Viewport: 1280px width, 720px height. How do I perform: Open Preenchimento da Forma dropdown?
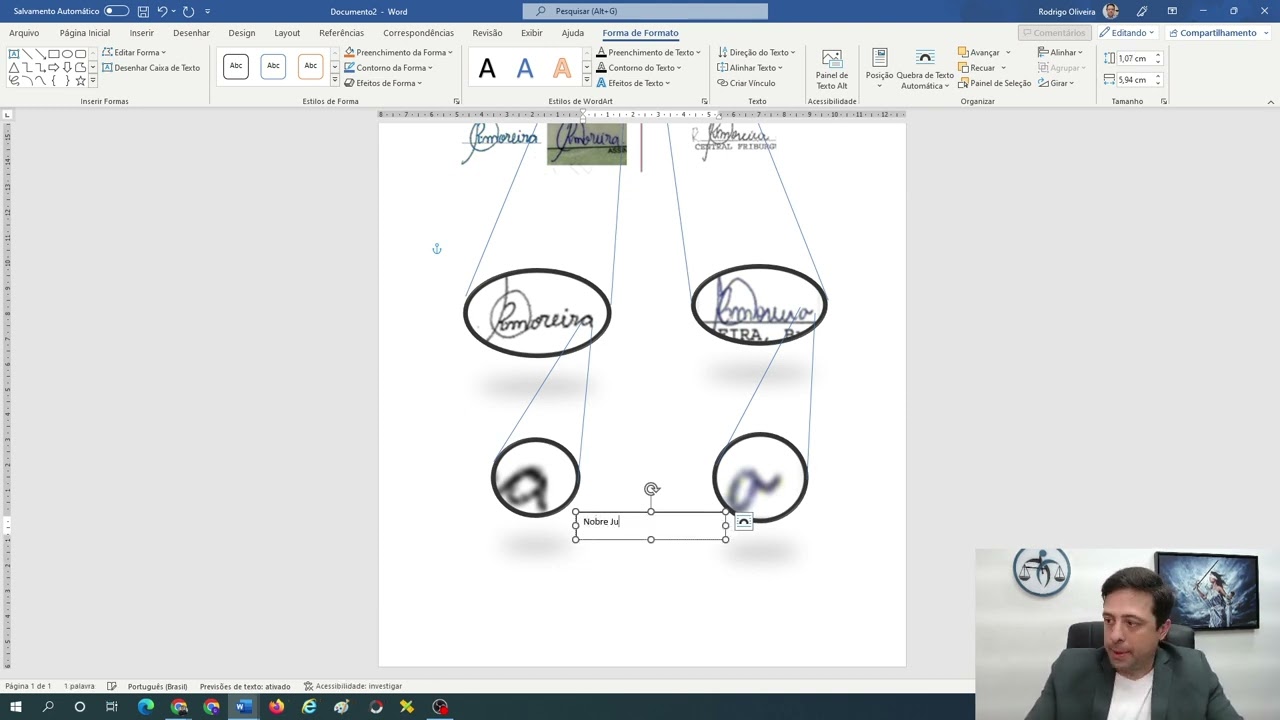pyautogui.click(x=398, y=52)
